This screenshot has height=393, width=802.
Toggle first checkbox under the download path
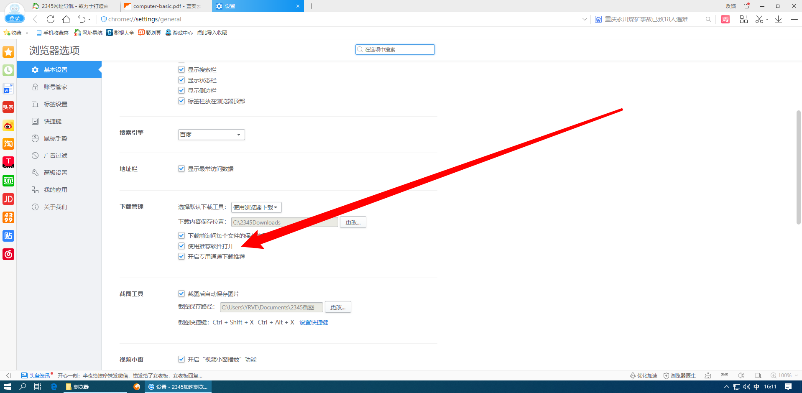(181, 235)
